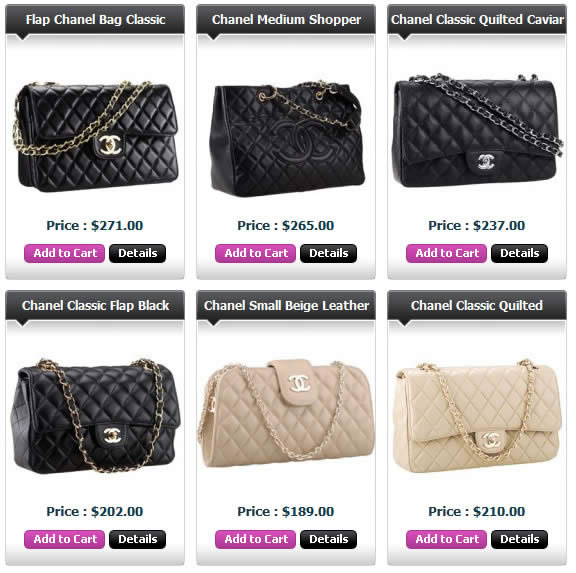Open details for $210 Chanel Classic Quilted
The height and width of the screenshot is (573, 576).
point(519,539)
